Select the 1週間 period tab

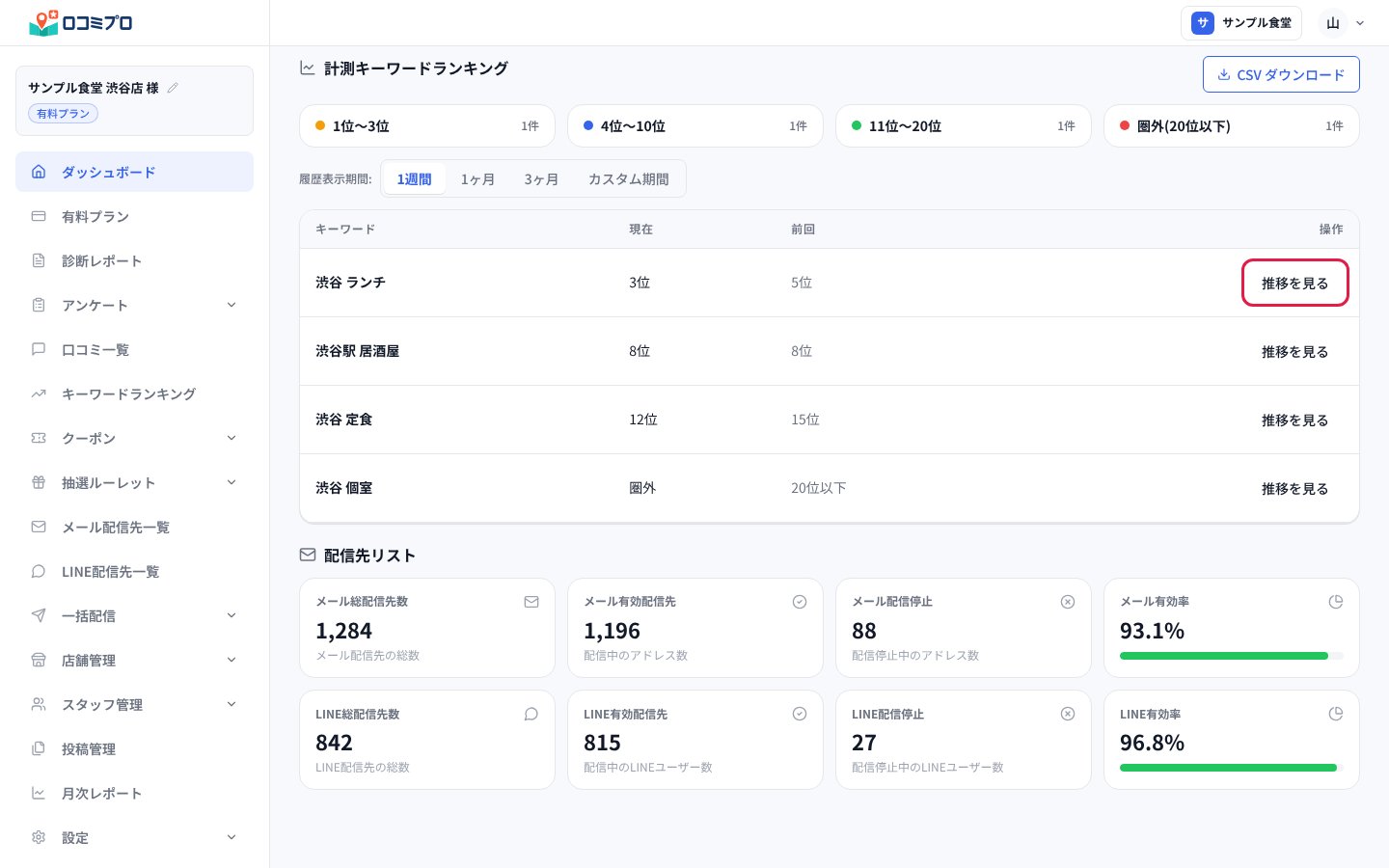click(414, 178)
